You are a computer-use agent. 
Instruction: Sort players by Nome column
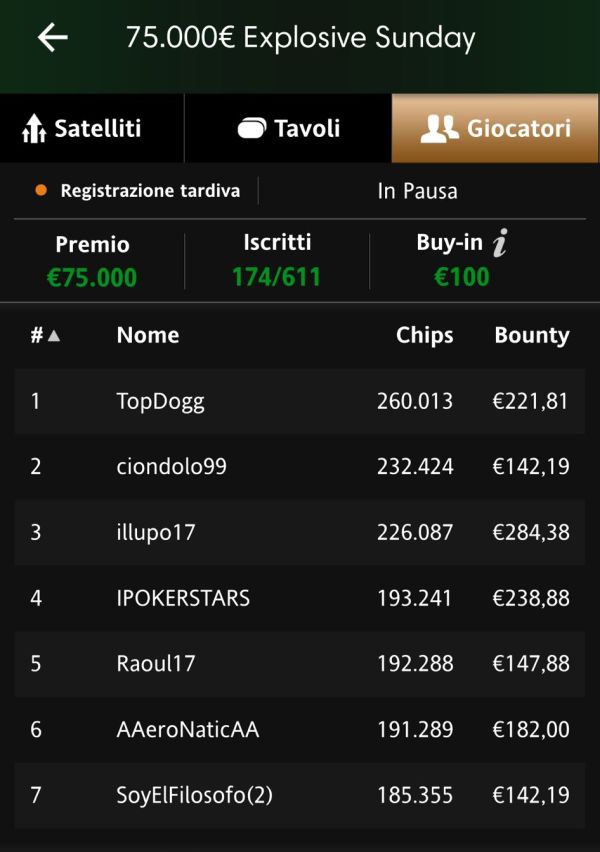click(x=148, y=335)
